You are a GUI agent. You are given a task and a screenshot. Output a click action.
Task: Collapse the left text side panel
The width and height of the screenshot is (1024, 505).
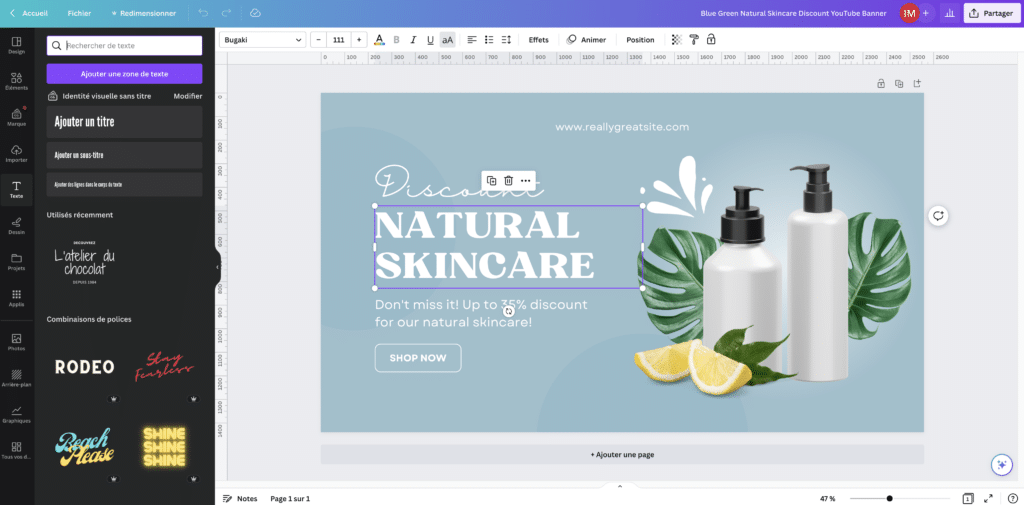coord(217,267)
